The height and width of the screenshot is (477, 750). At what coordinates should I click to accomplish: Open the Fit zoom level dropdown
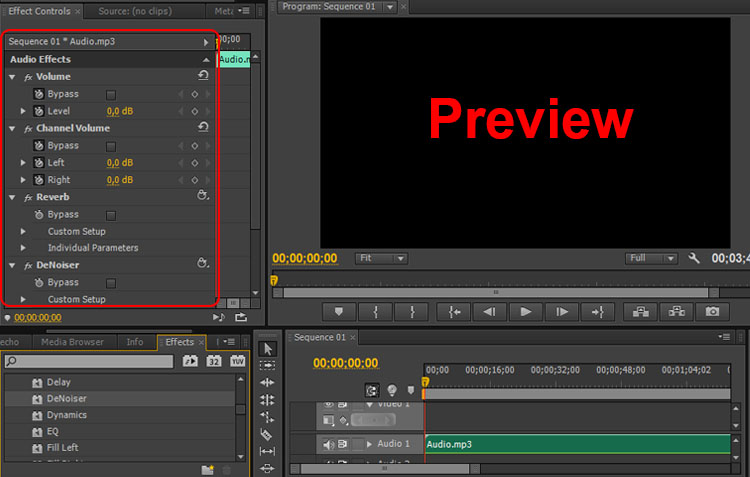coord(381,258)
